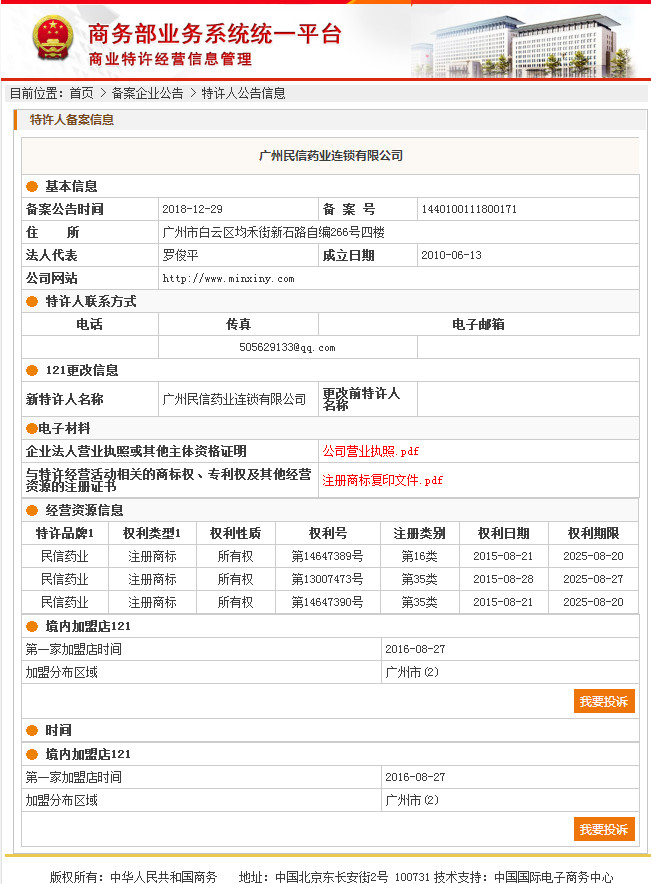Screen dimensions: 651x884
Task: Click 商业特许经营信息管理 banner subtitle
Action: [170, 59]
